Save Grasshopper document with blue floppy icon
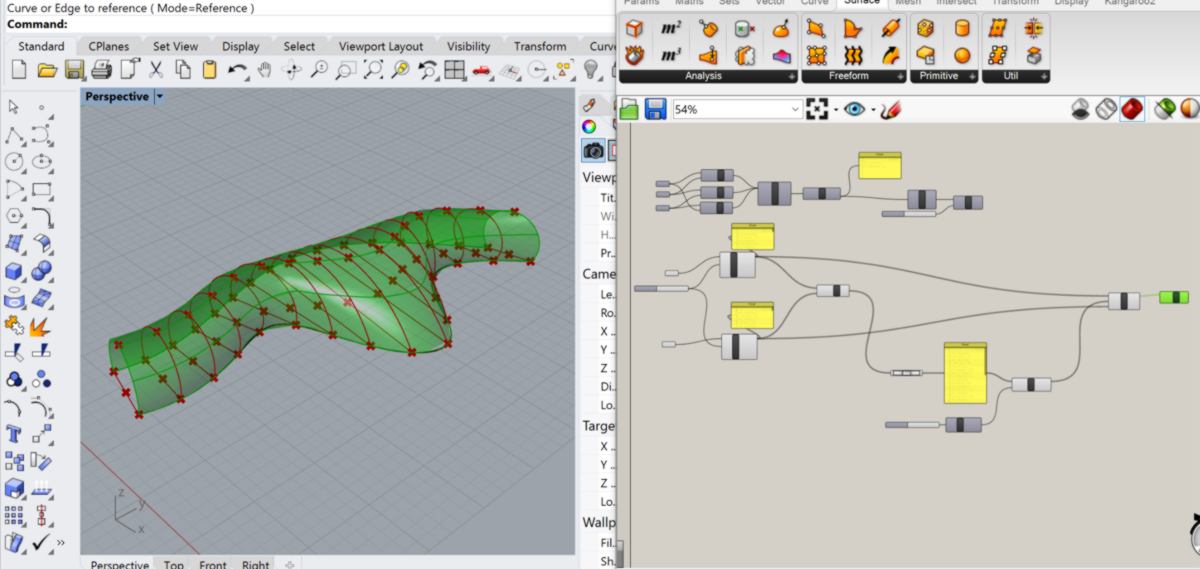 point(655,109)
